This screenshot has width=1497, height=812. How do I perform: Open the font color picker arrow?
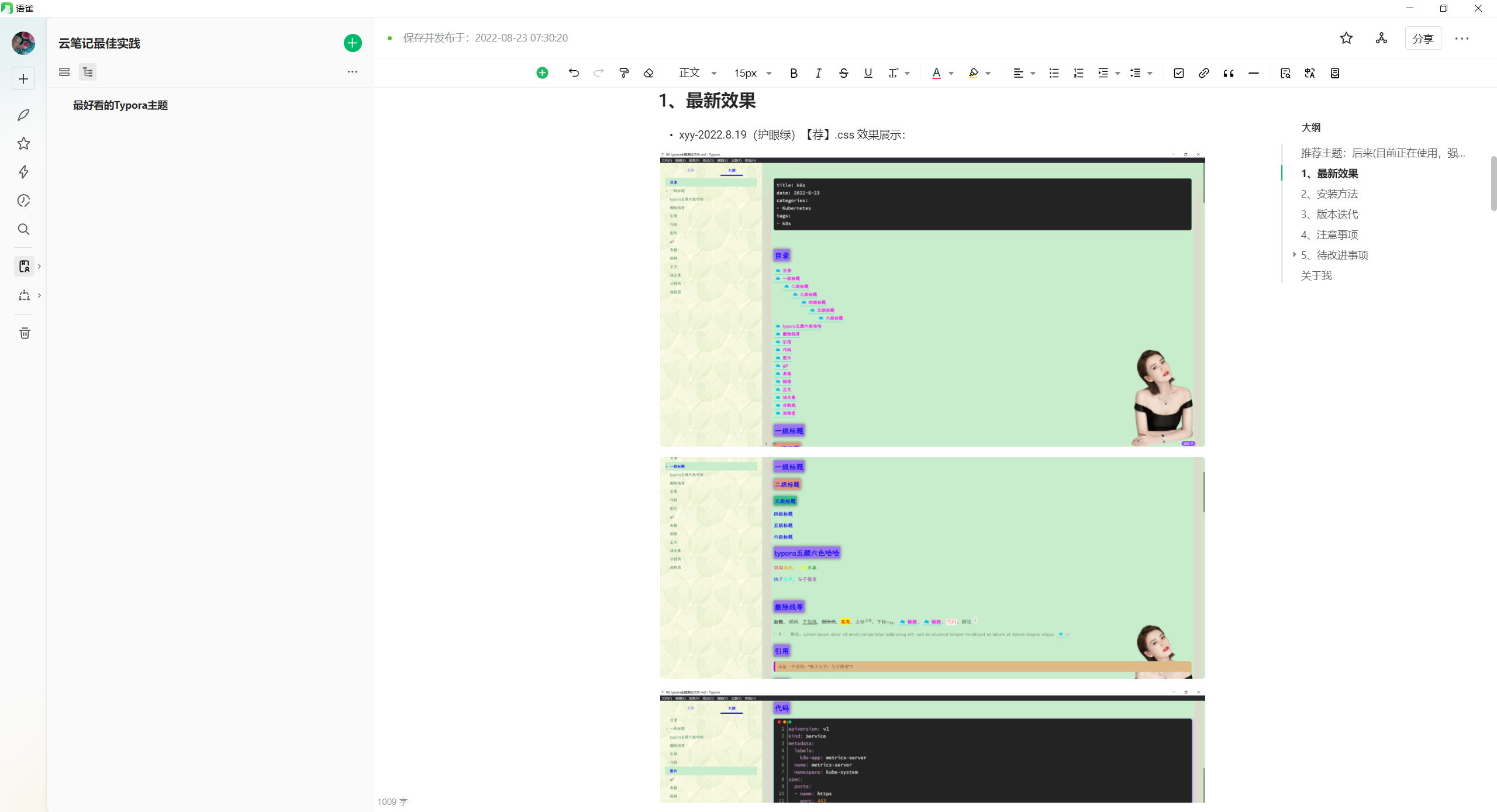pos(951,73)
